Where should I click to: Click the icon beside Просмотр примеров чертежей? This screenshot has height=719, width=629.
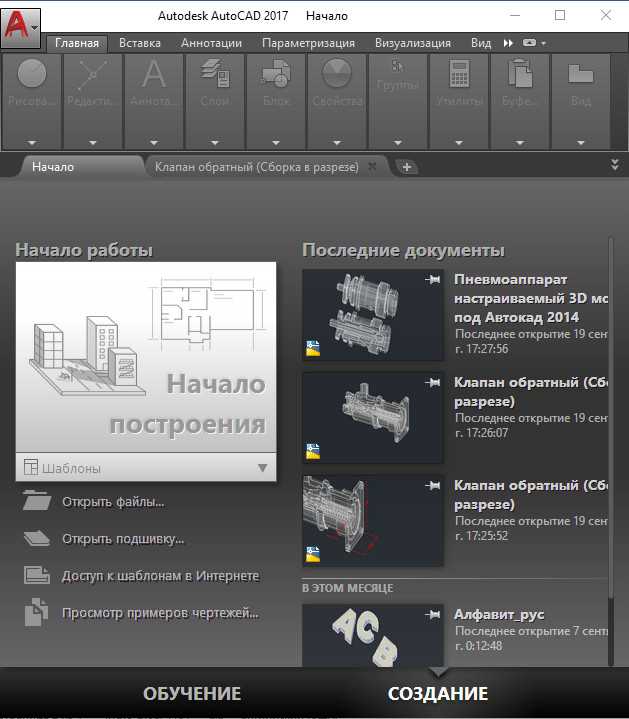pos(37,613)
